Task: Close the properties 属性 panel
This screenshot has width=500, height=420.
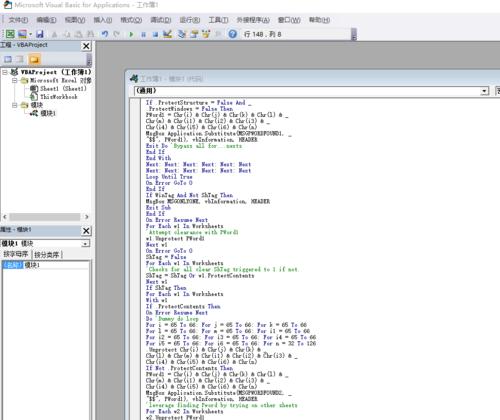Action: [86, 230]
